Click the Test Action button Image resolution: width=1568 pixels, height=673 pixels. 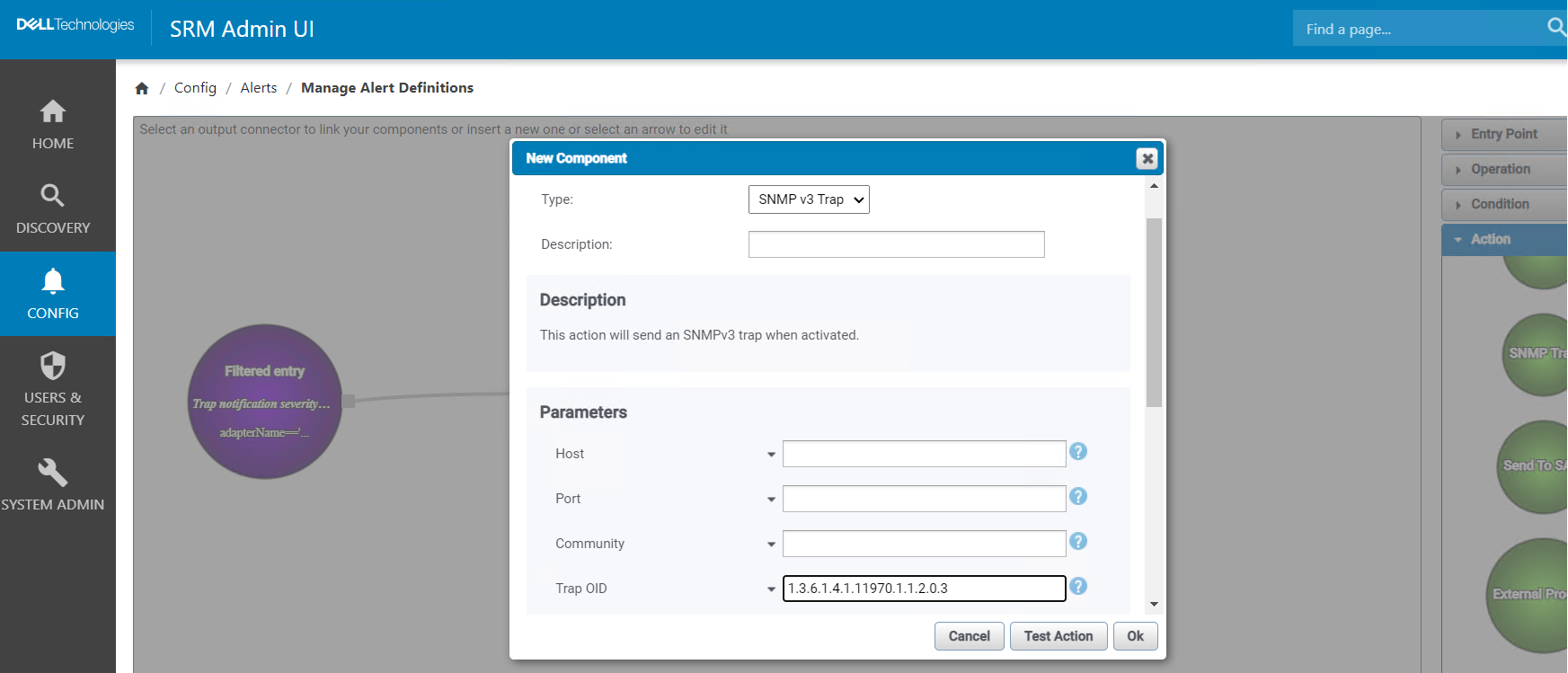point(1059,636)
